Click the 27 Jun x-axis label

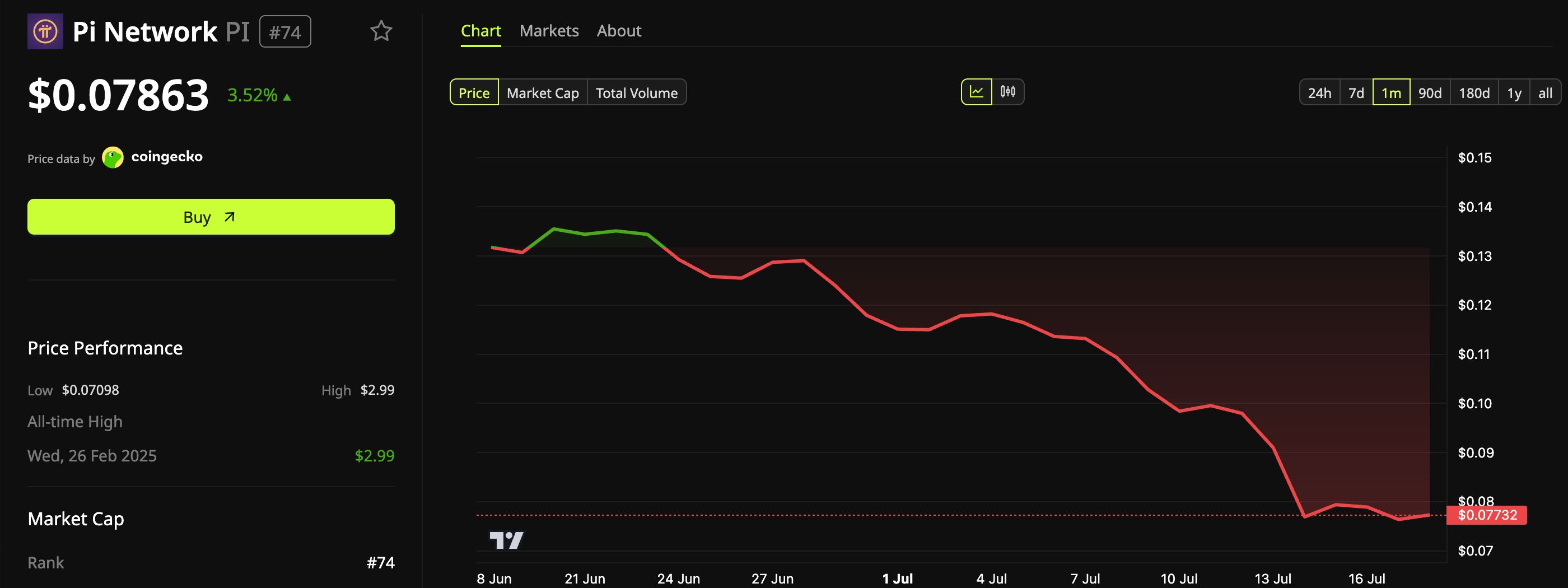772,579
